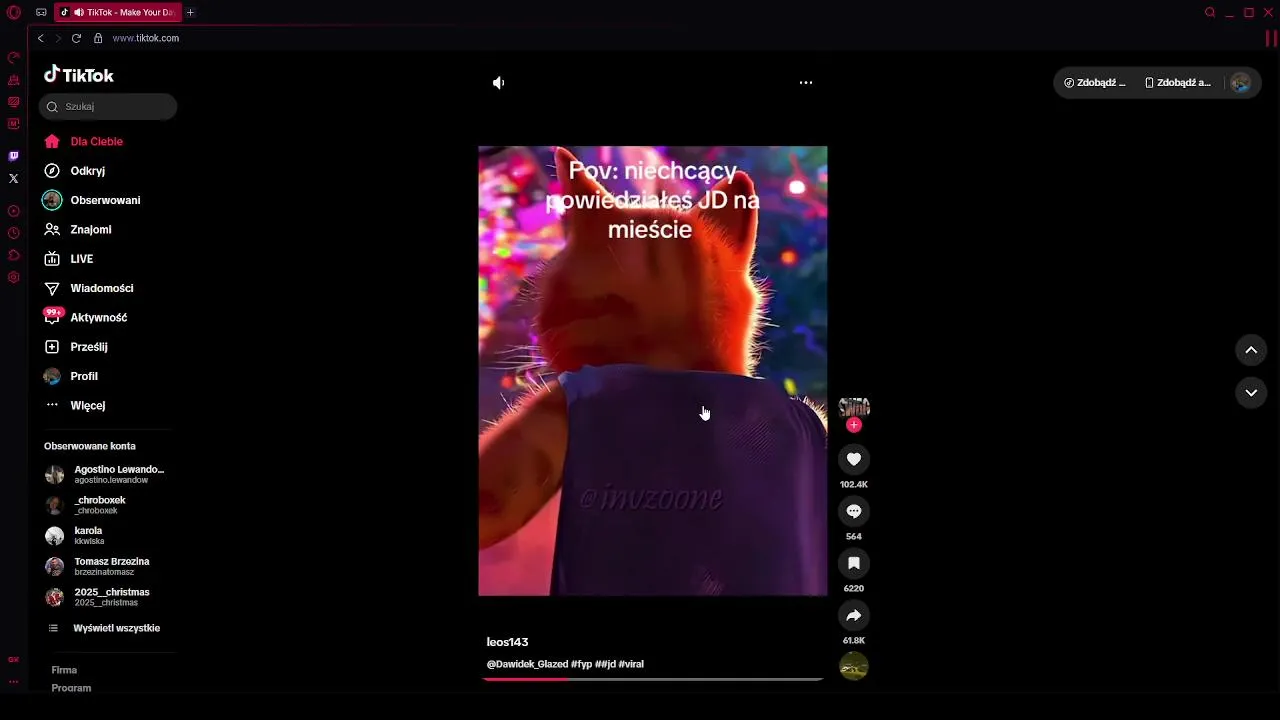Viewport: 1280px width, 720px height.
Task: Click the #fyp hashtag
Action: point(581,664)
